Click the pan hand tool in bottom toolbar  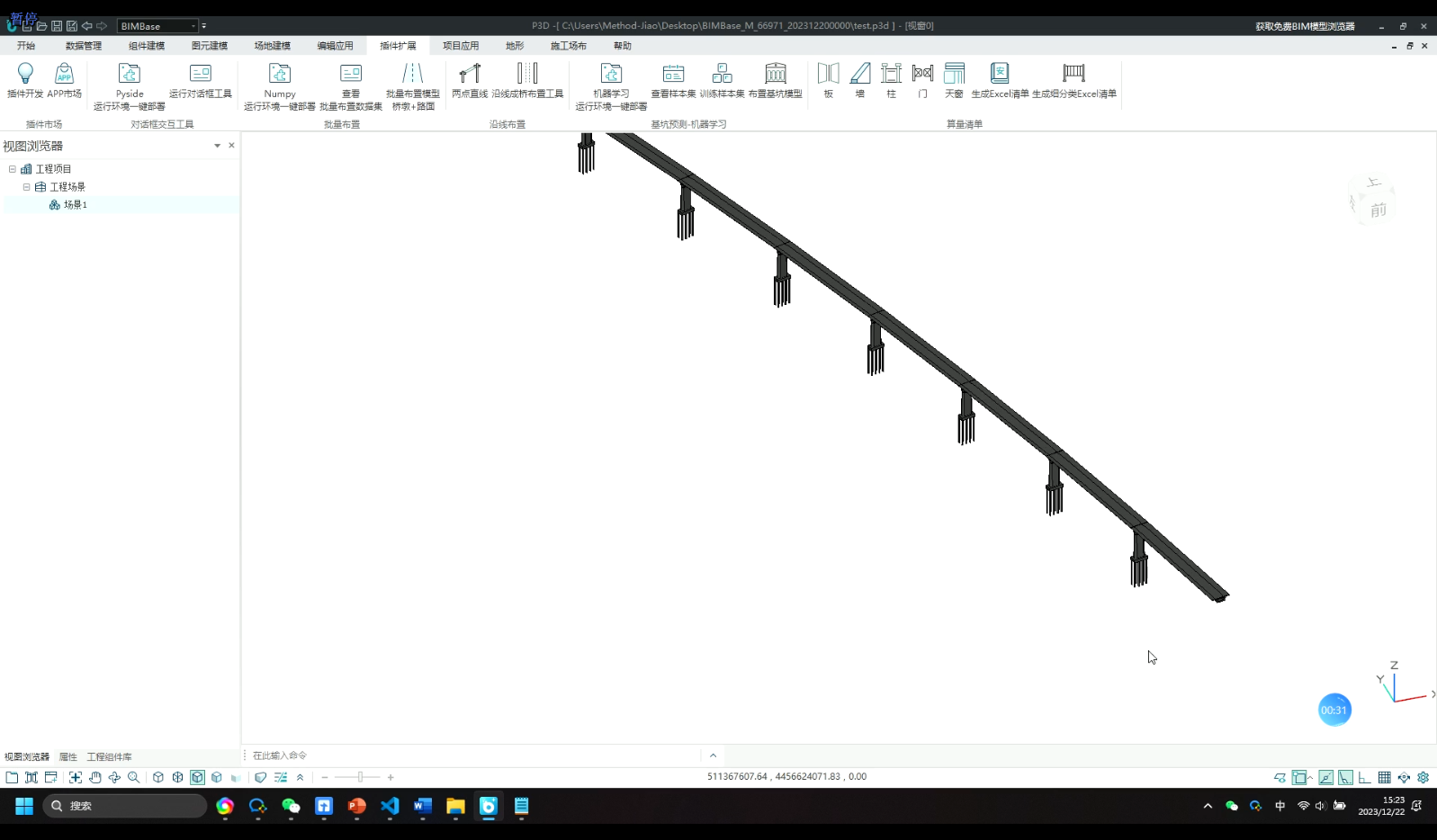[x=94, y=777]
